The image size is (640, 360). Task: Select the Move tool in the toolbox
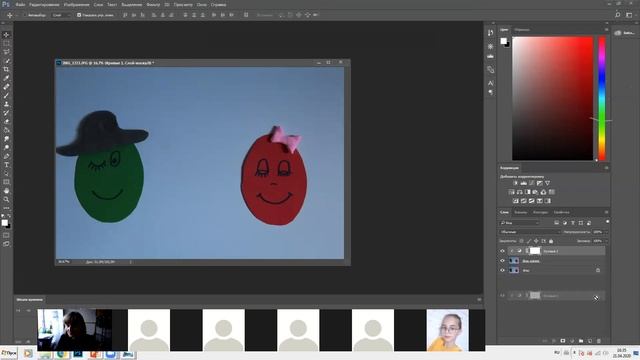point(6,35)
